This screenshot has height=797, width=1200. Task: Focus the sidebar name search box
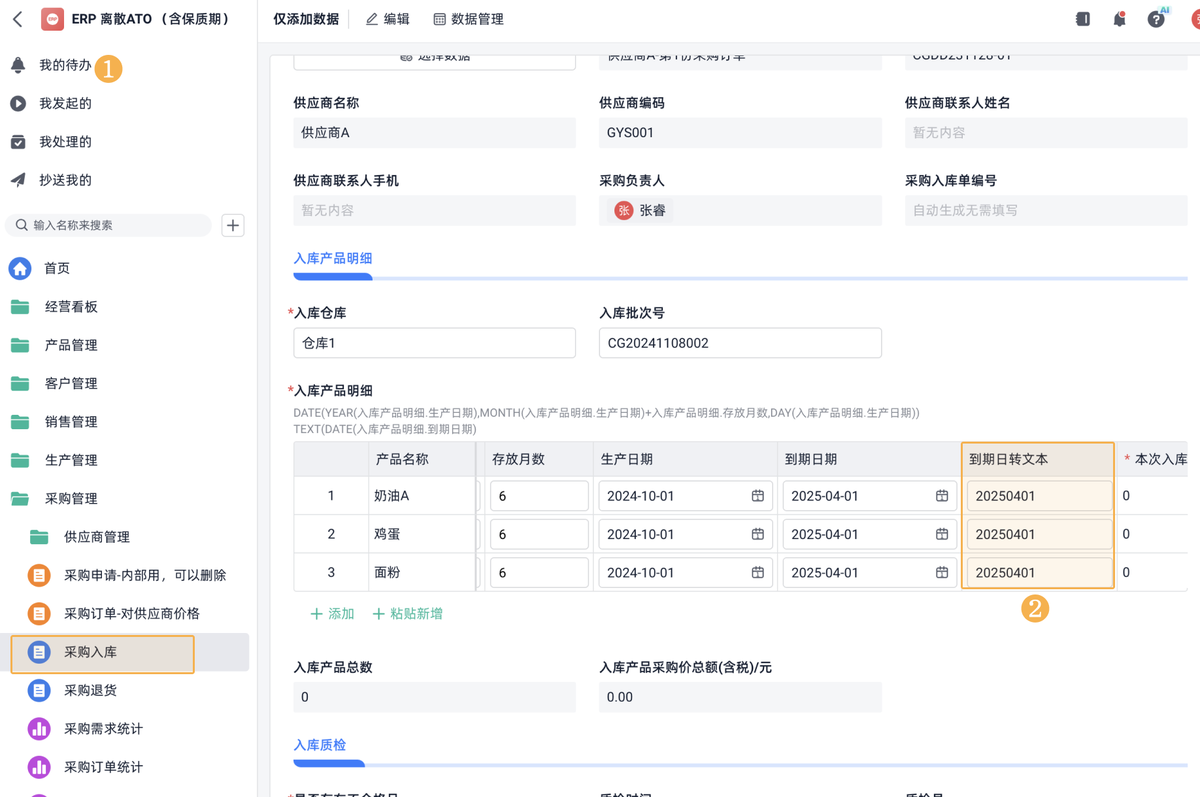pos(110,225)
